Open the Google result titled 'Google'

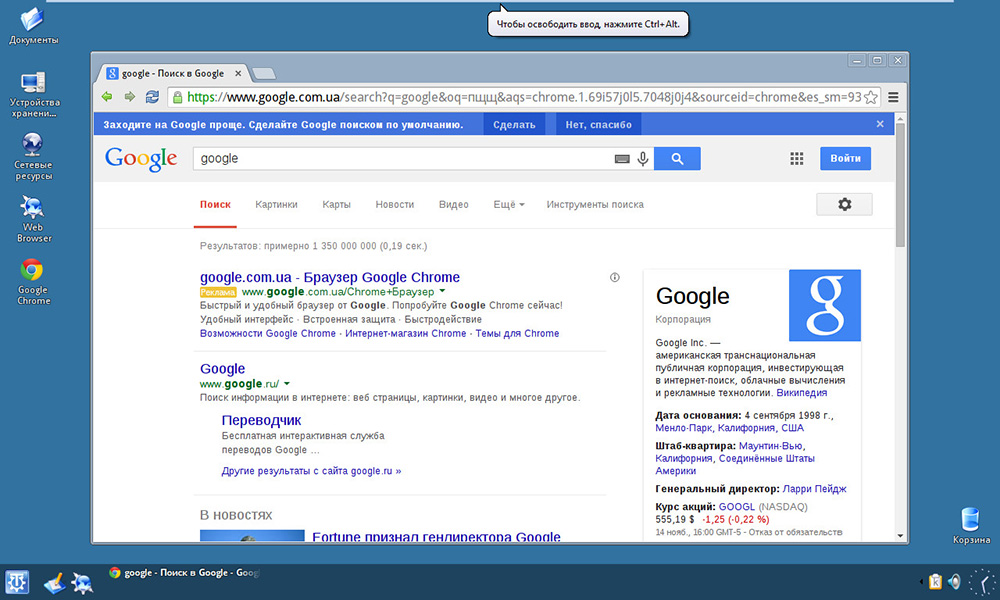pyautogui.click(x=223, y=369)
